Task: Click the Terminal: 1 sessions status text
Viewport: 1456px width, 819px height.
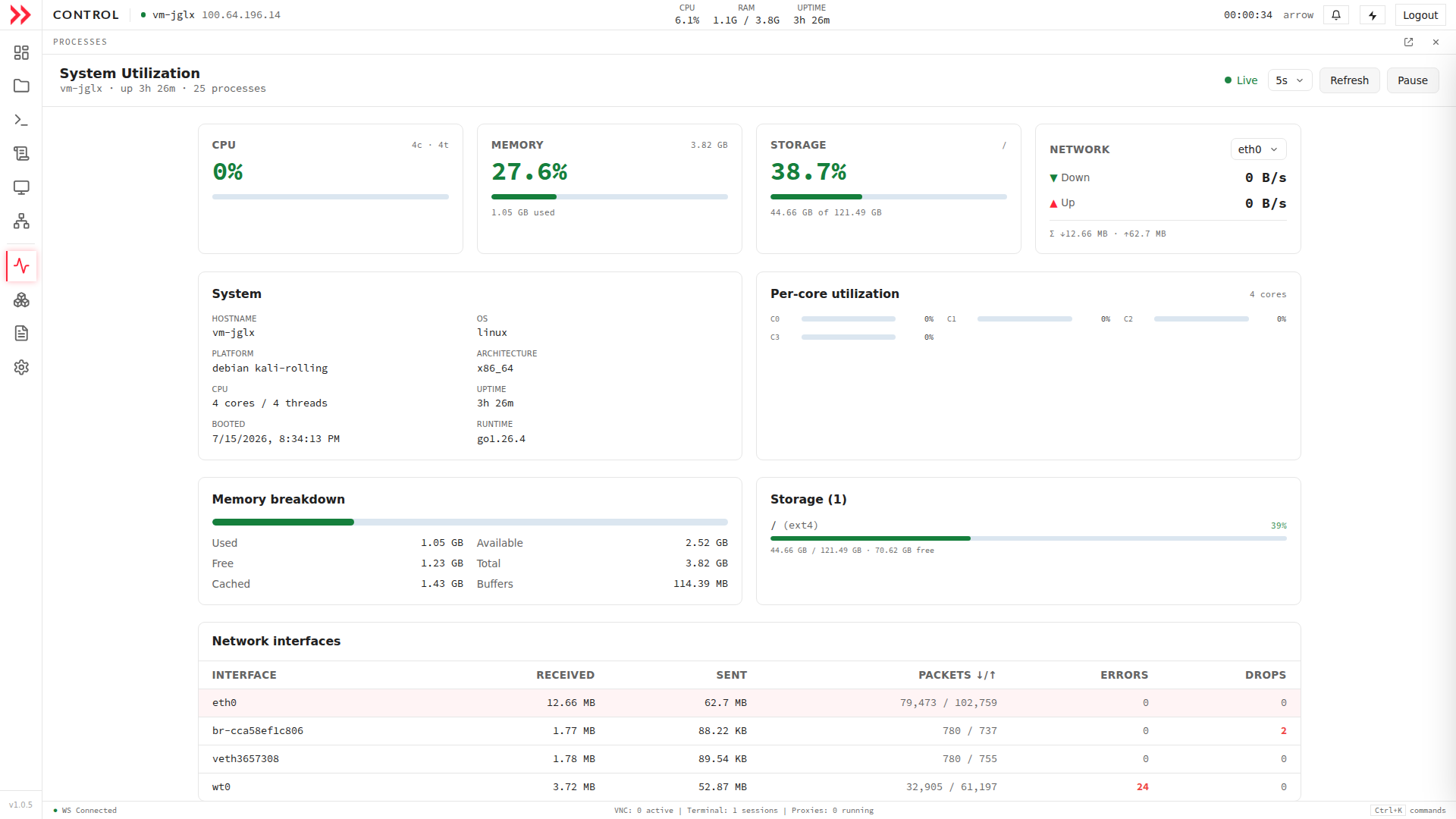Action: click(732, 811)
